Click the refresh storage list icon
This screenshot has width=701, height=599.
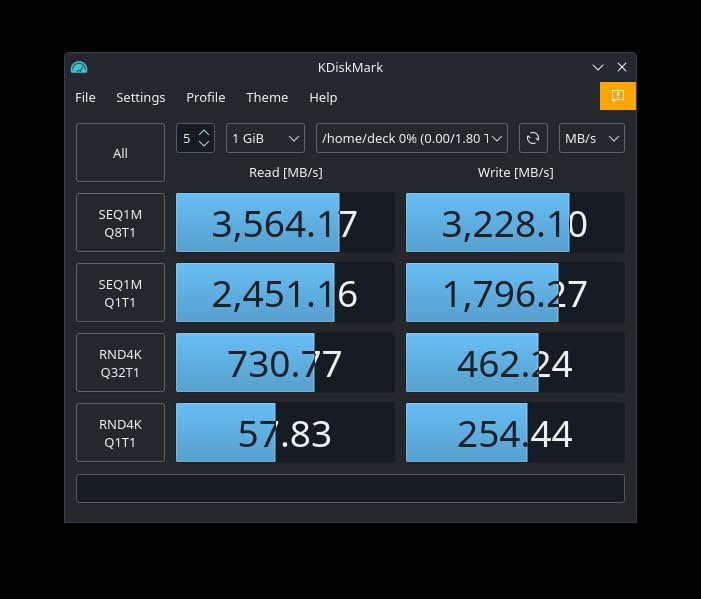click(533, 138)
